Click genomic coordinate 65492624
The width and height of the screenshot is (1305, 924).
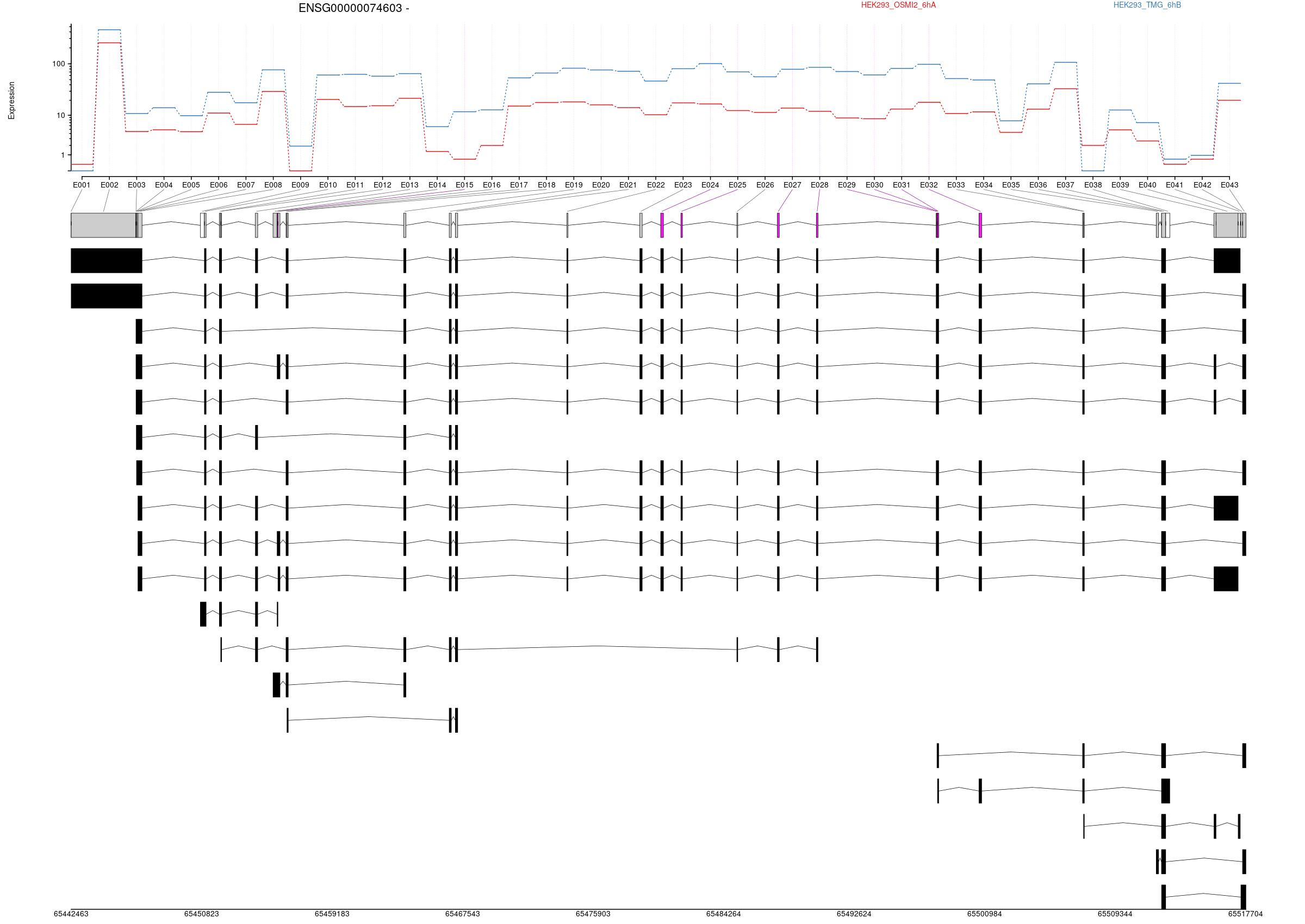point(854,914)
